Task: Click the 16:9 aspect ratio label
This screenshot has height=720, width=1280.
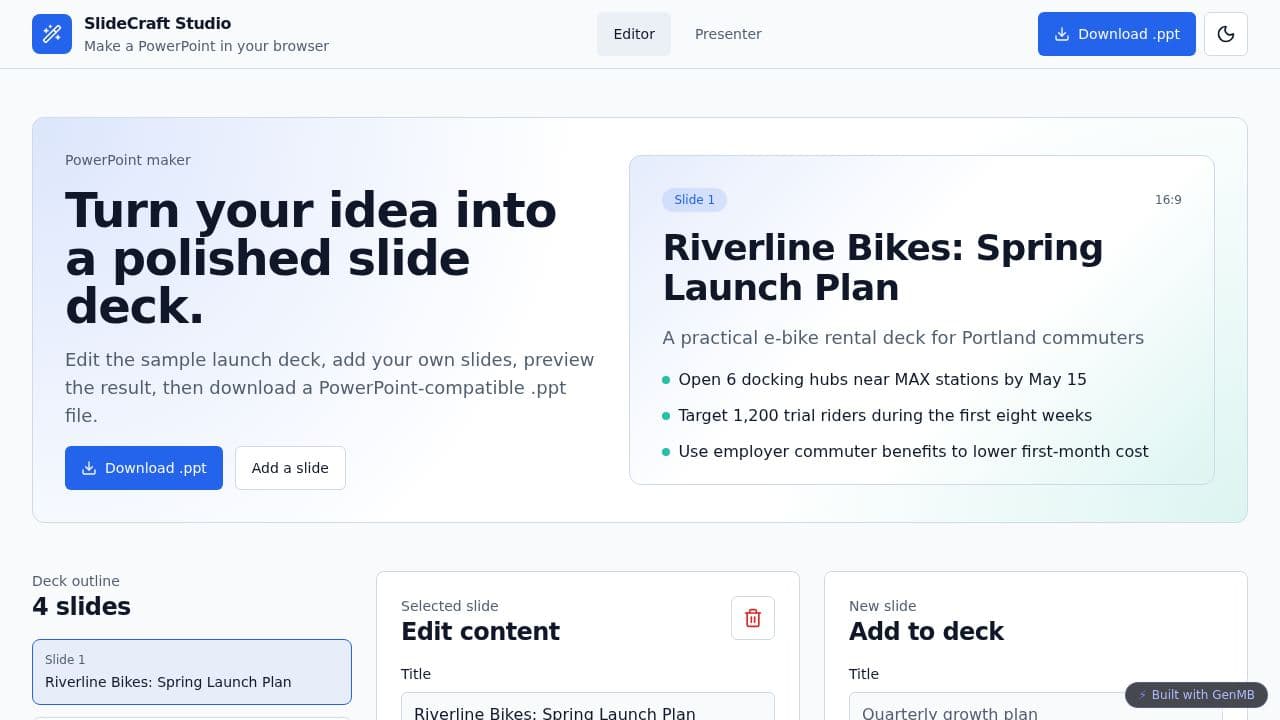Action: (x=1168, y=200)
